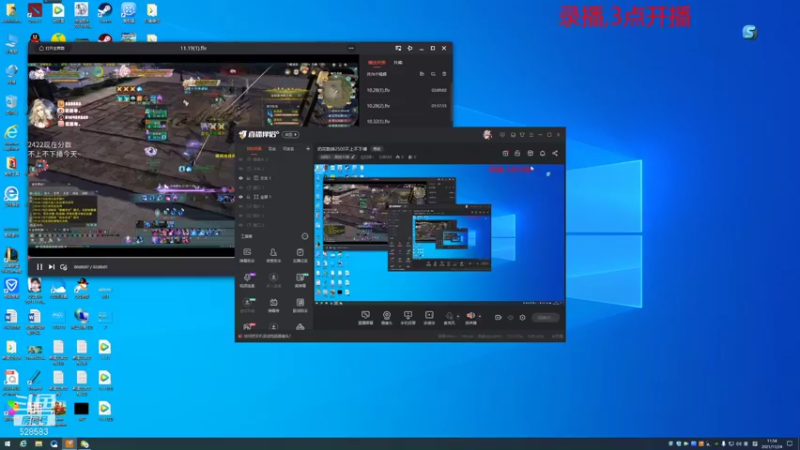Select the second scene tab in 直播伴侣

click(x=272, y=149)
